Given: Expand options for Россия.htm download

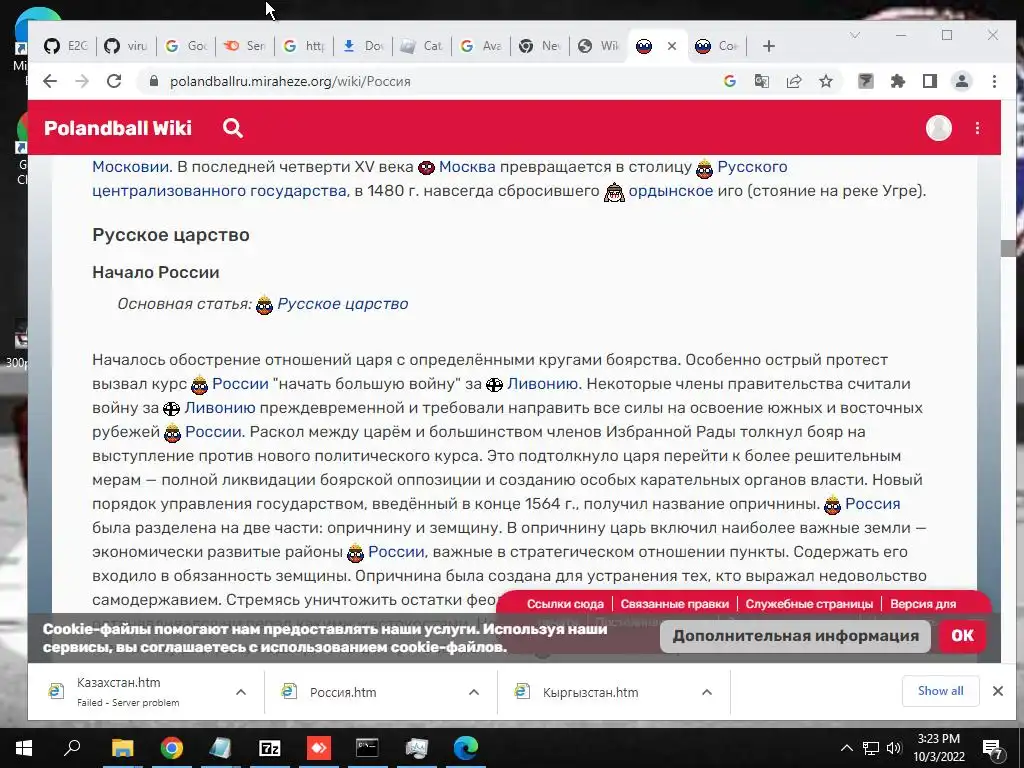Looking at the screenshot, I should pos(473,692).
